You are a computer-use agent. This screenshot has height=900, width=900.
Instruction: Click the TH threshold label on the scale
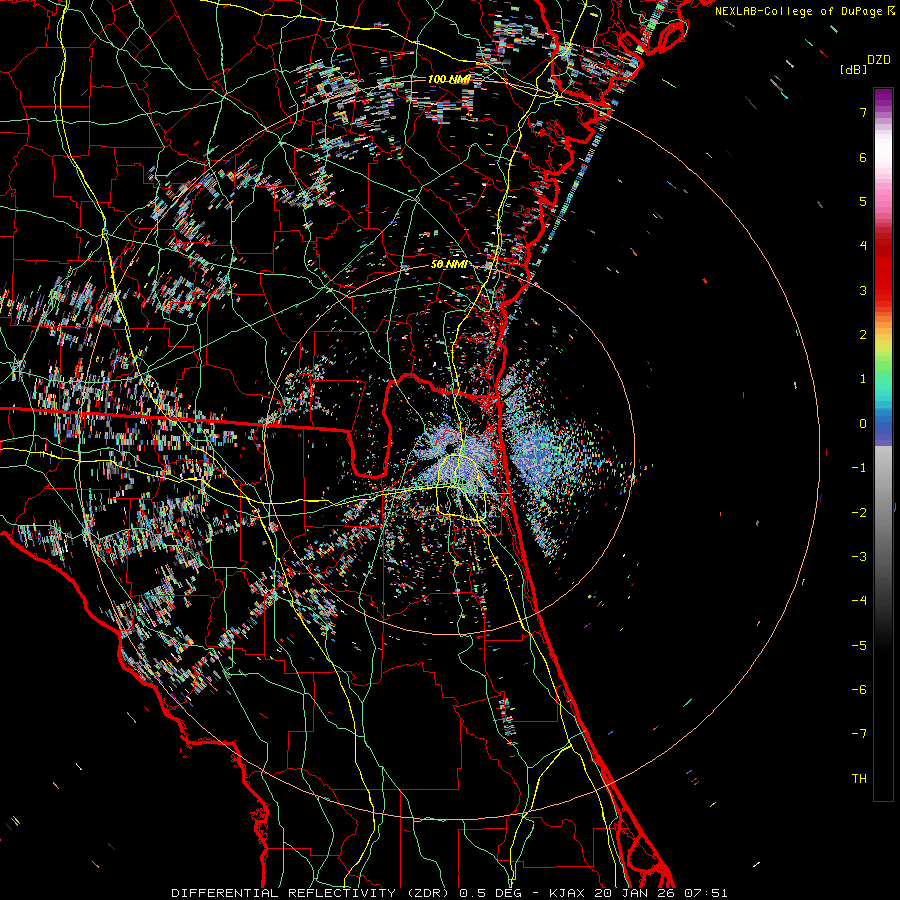[859, 779]
